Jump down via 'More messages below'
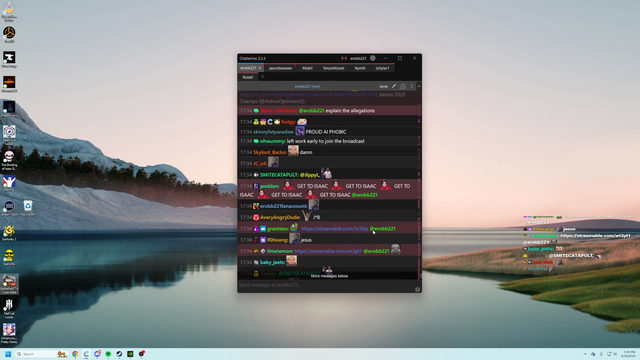640x360 pixels. (329, 276)
